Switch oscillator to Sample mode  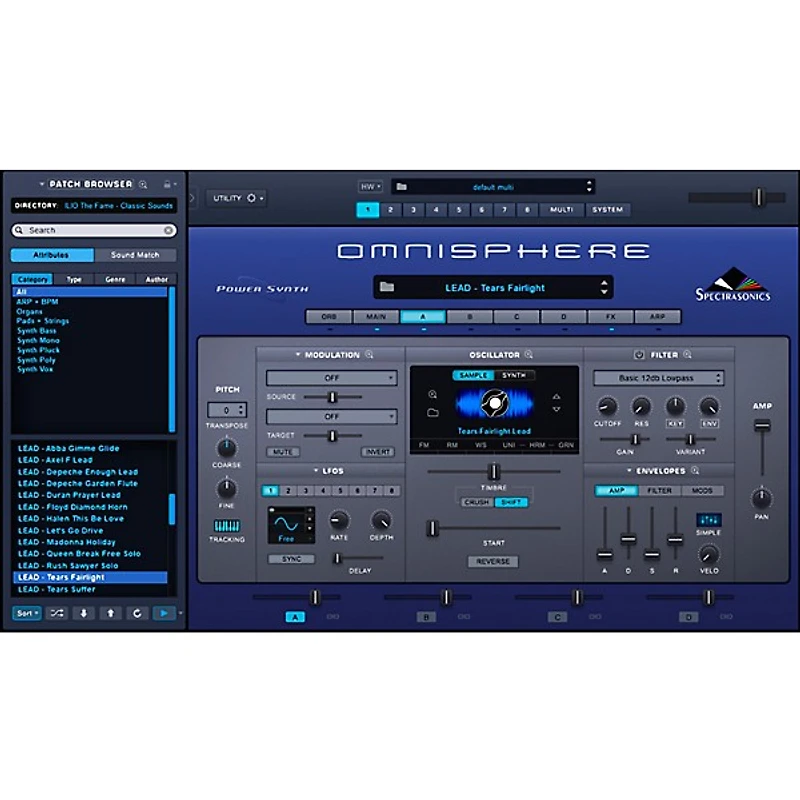[x=473, y=376]
